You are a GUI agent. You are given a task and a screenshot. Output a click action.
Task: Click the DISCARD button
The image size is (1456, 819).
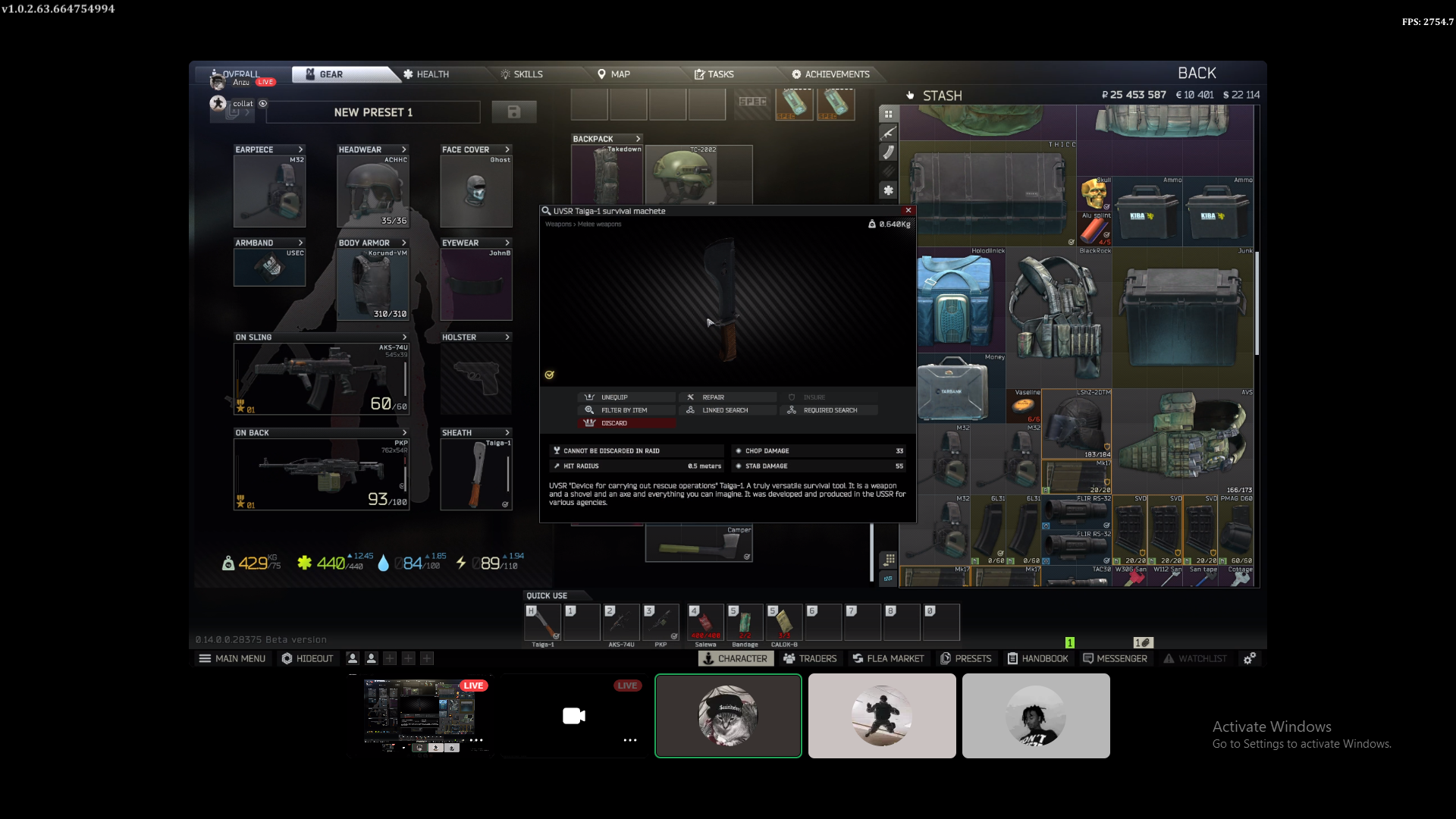tap(626, 423)
